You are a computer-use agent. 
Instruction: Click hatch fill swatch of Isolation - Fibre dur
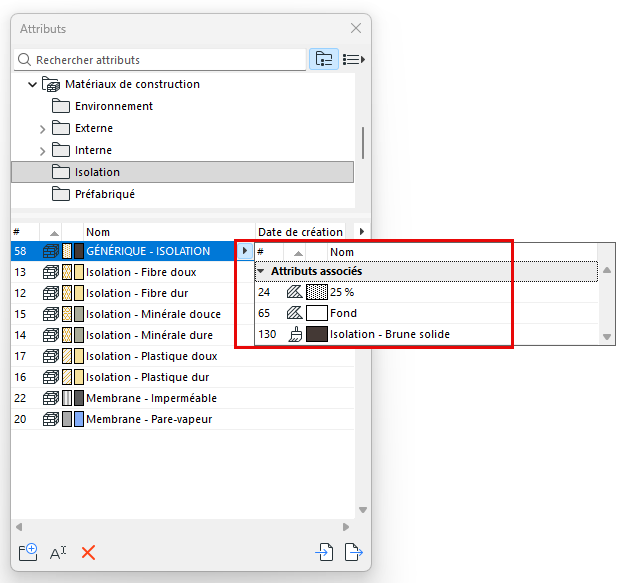tap(67, 293)
